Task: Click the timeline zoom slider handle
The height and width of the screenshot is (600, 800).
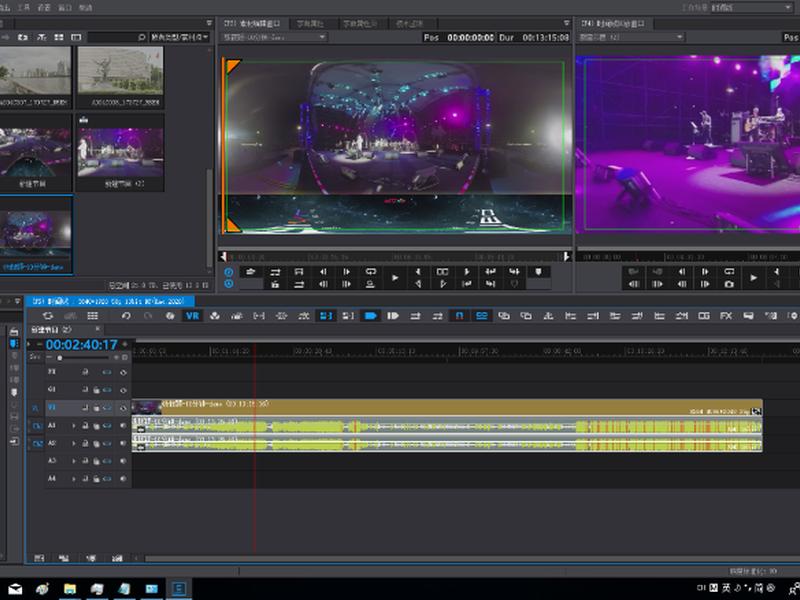Action: [x=60, y=358]
